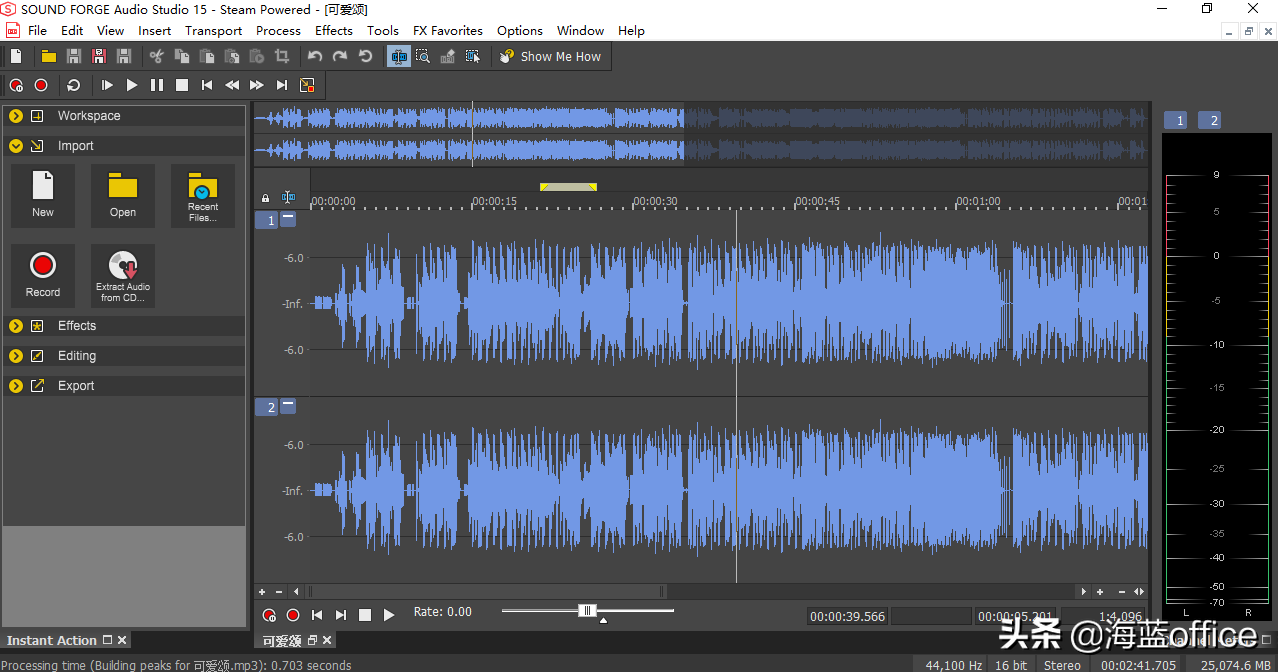
Task: Click the Undo arrow in the toolbar
Action: tap(315, 57)
